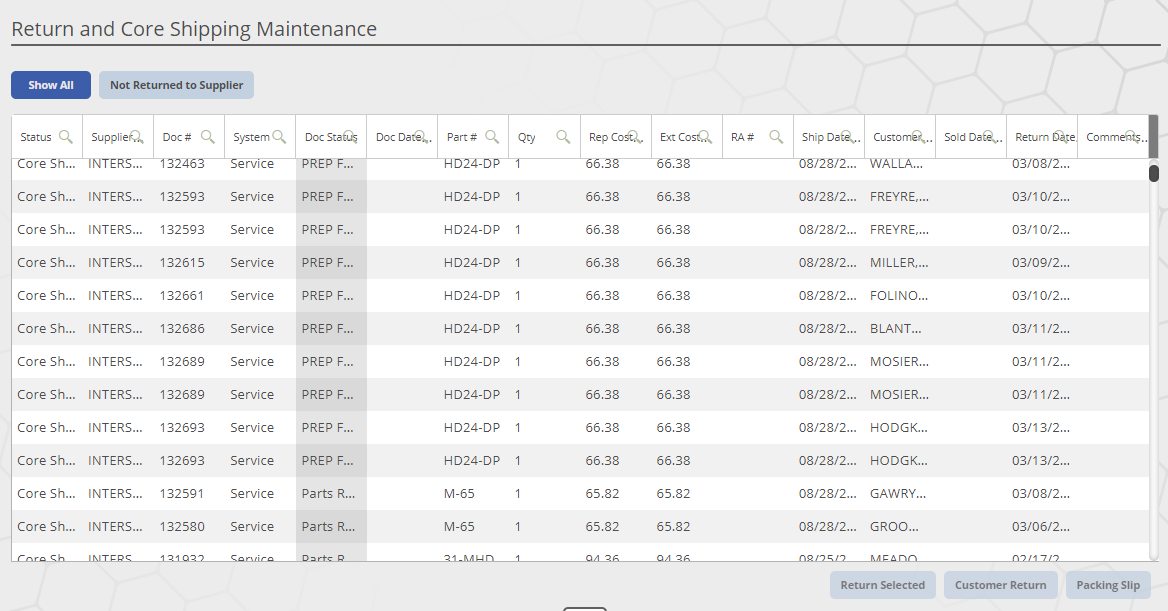The height and width of the screenshot is (611, 1168).
Task: Open search icon in Qty column header
Action: click(x=563, y=136)
